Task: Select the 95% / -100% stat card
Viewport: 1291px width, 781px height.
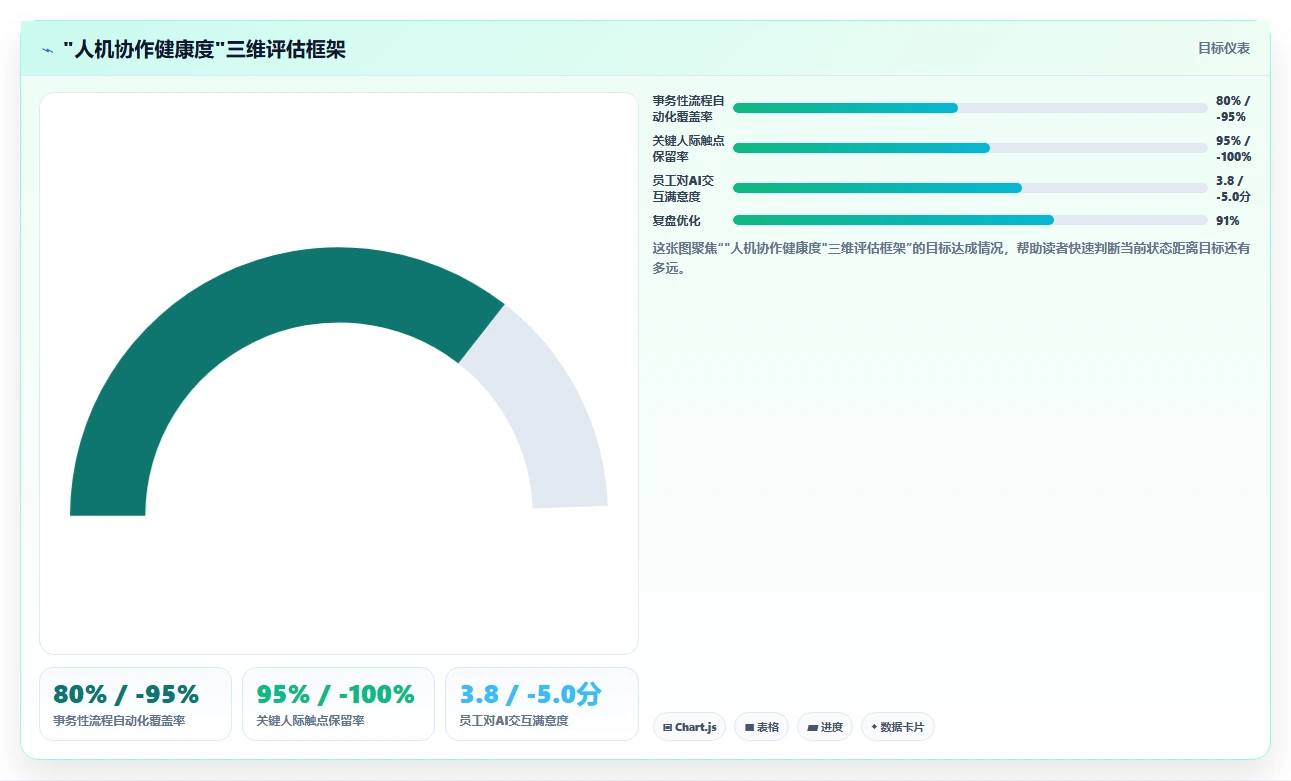Action: 338,704
